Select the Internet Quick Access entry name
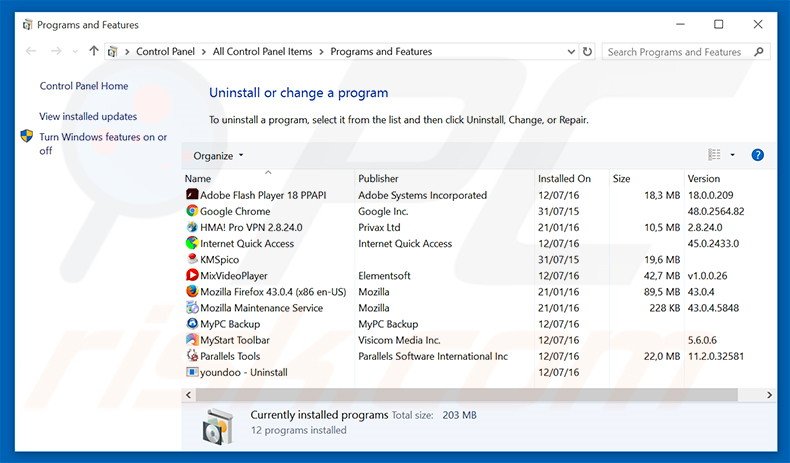 click(x=247, y=243)
